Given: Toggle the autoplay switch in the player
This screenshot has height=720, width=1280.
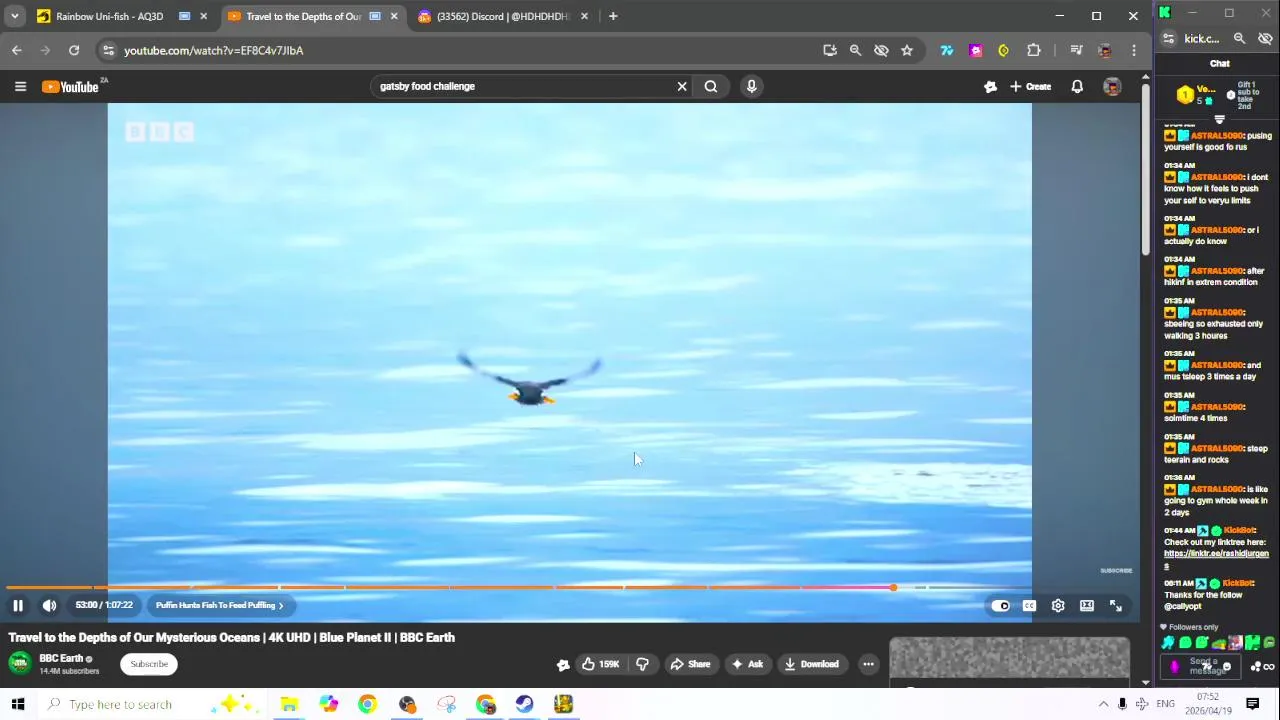Looking at the screenshot, I should (x=1000, y=605).
